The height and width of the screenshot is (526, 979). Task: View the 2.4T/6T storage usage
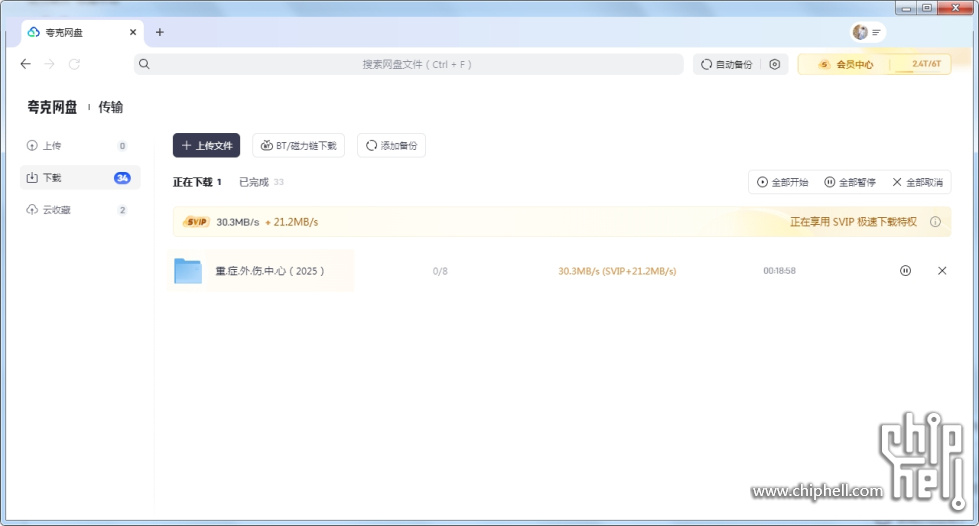coord(926,64)
